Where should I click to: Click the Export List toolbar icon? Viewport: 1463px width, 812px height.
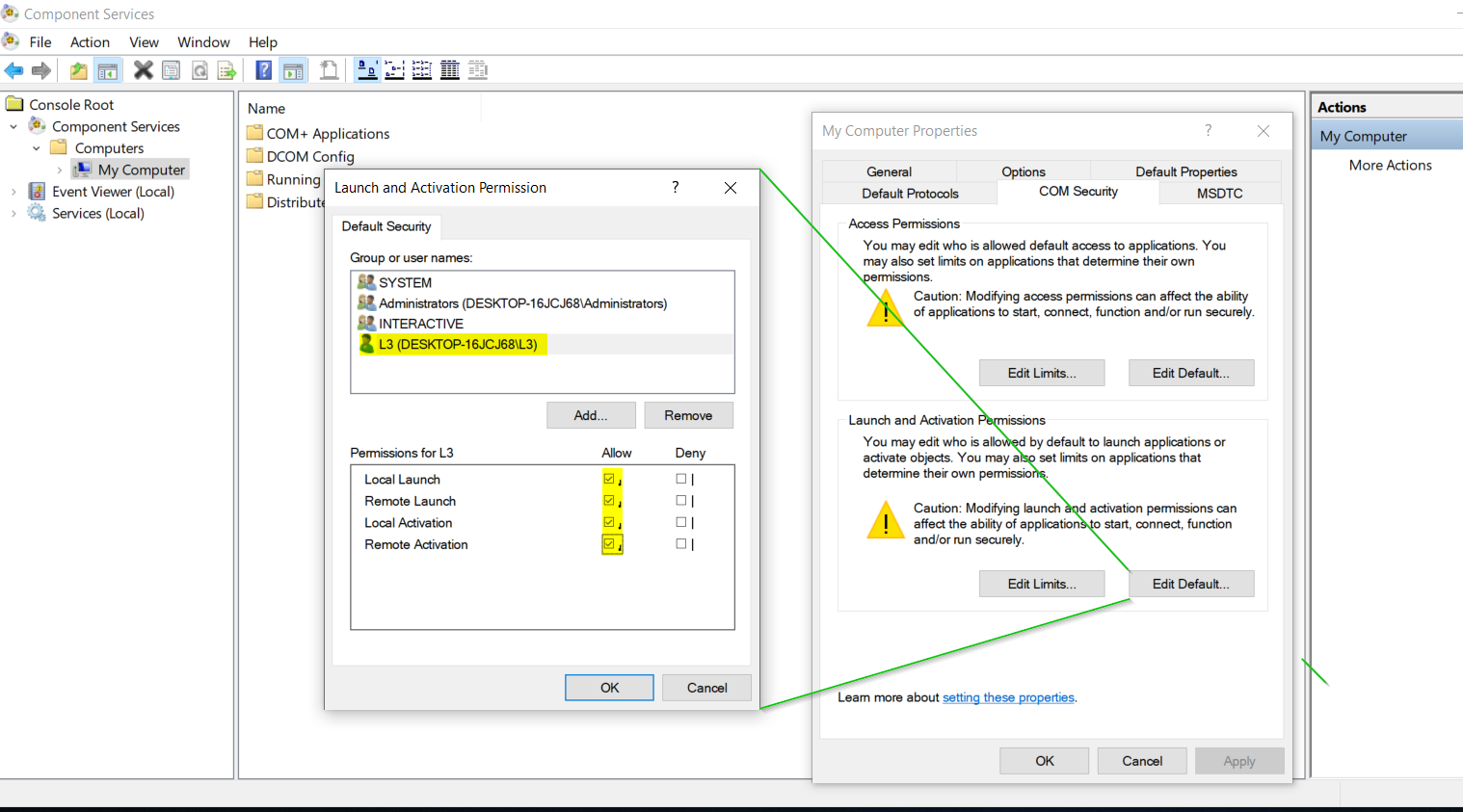(x=227, y=70)
